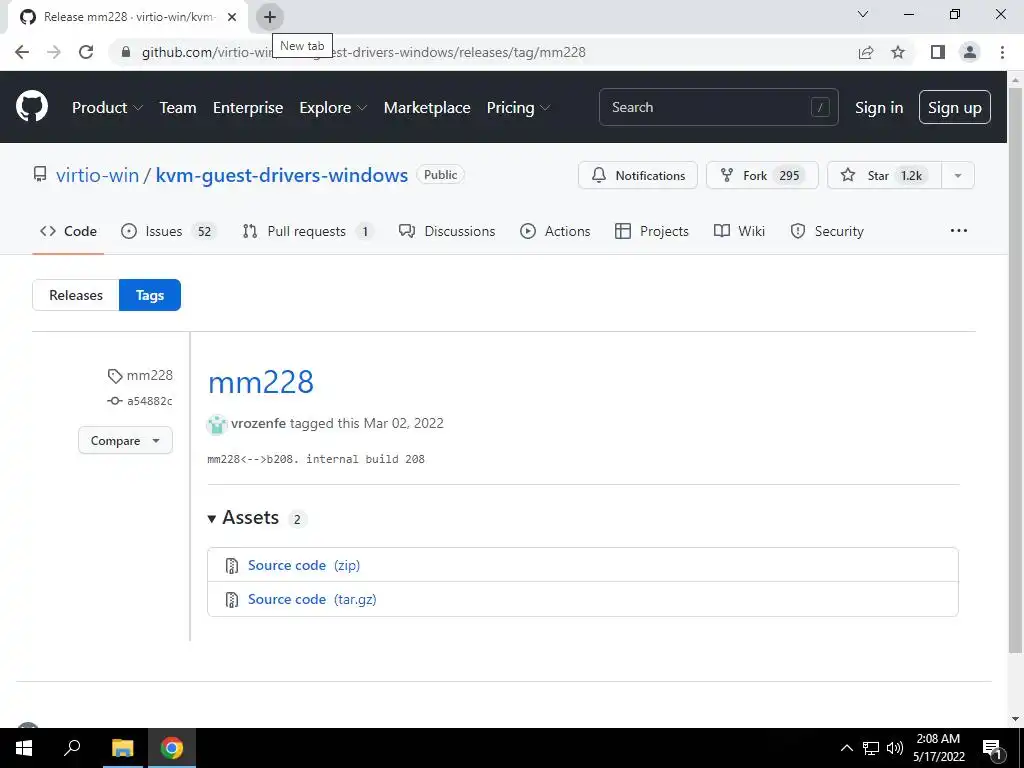
Task: Open Chrome's tab search chevron
Action: (863, 14)
